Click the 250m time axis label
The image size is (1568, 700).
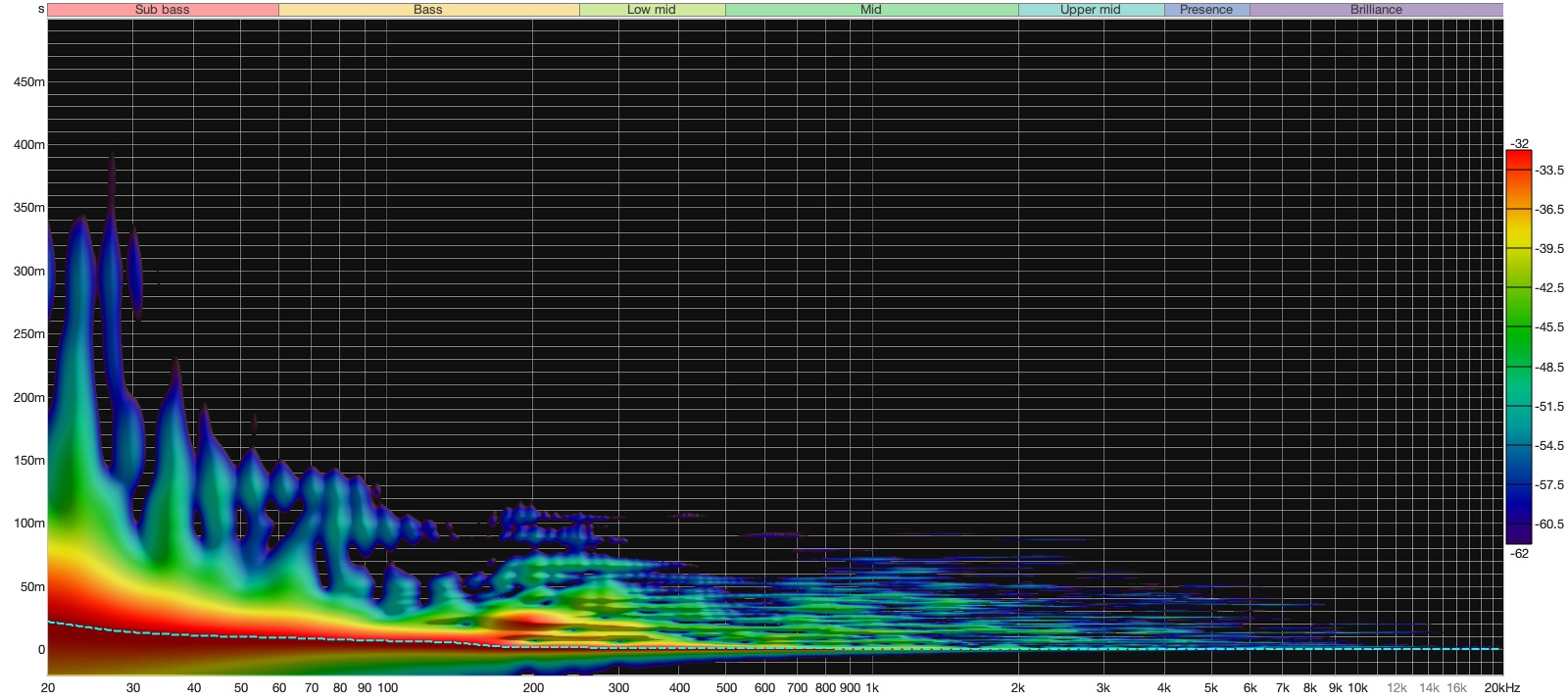29,333
